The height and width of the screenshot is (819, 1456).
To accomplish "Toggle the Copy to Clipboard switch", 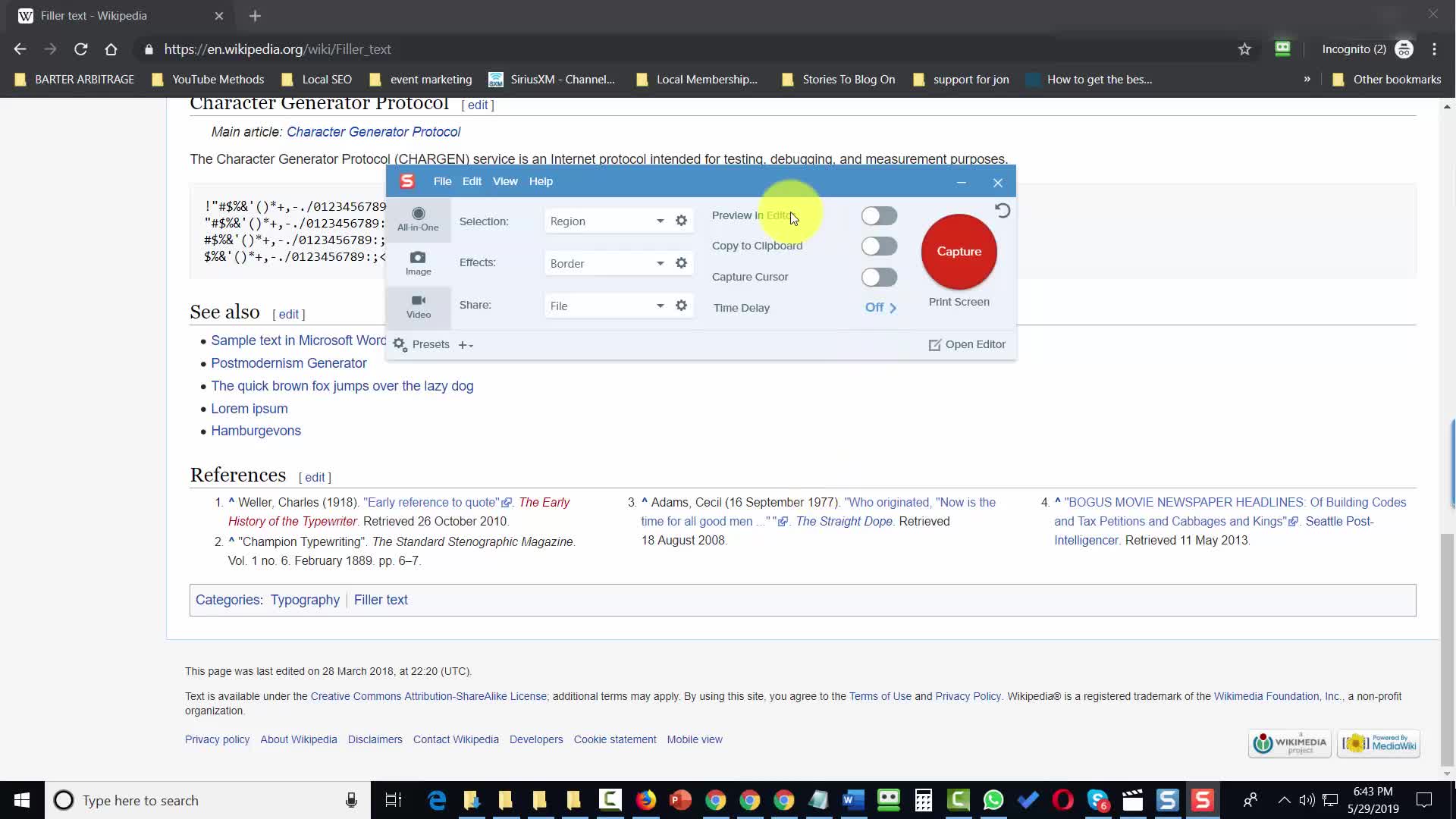I will (x=879, y=246).
